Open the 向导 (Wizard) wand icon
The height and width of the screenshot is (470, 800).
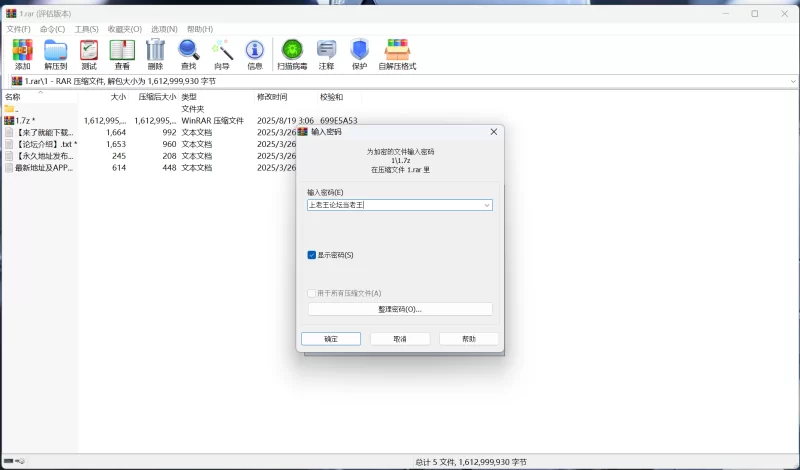click(222, 50)
